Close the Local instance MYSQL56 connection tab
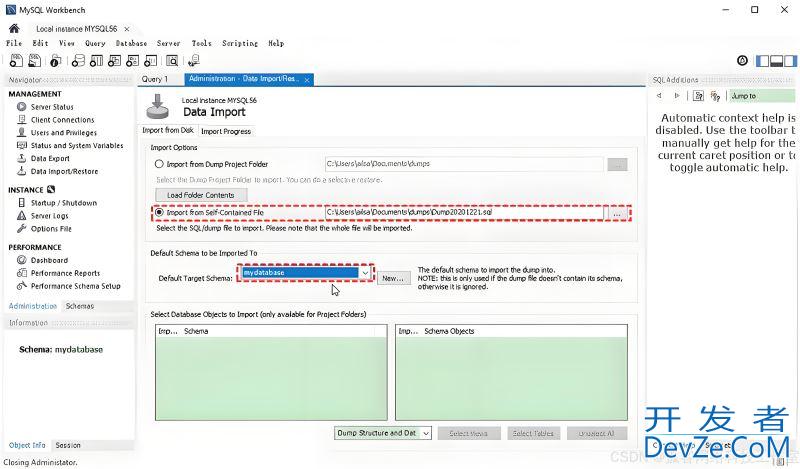800x469 pixels. tap(127, 29)
